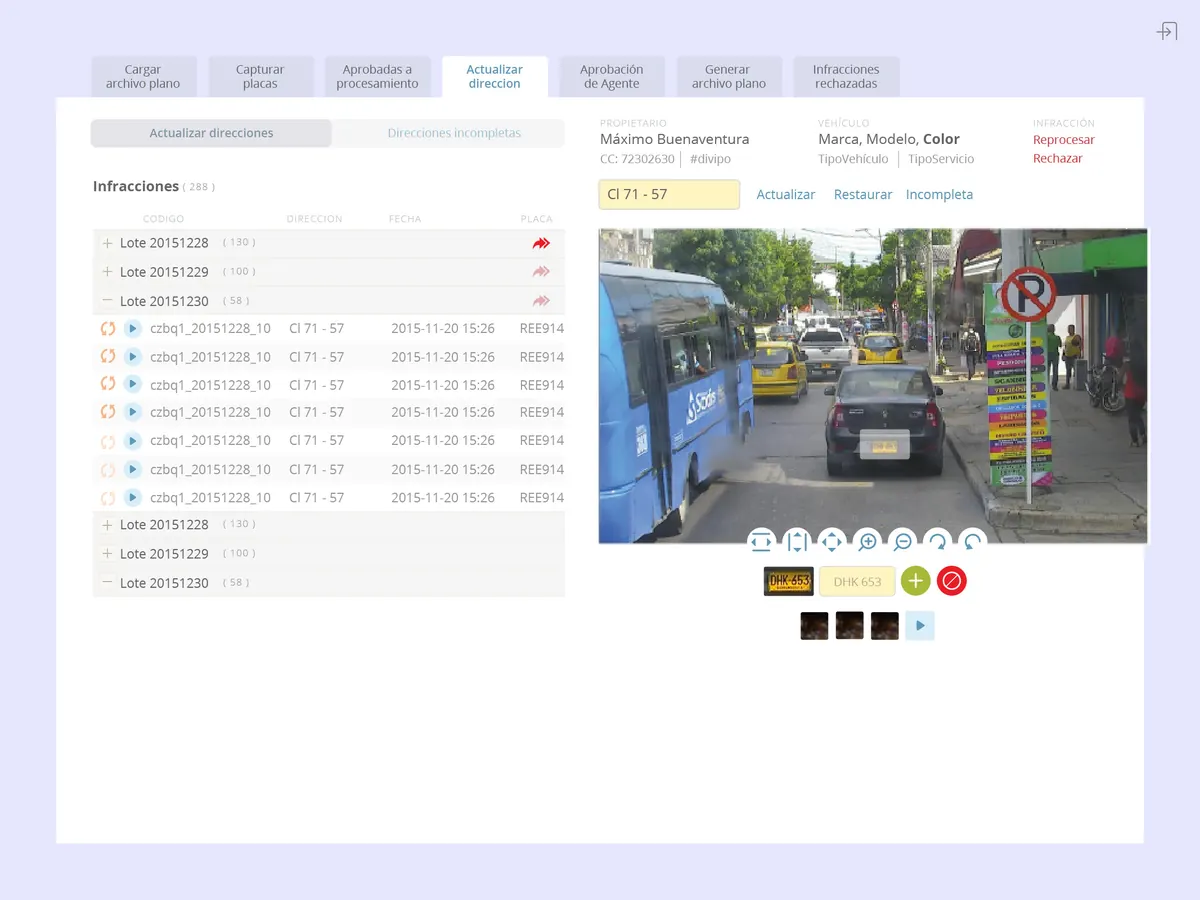This screenshot has height=900, width=1200.
Task: Click the logout icon in the top corner
Action: point(1166,31)
